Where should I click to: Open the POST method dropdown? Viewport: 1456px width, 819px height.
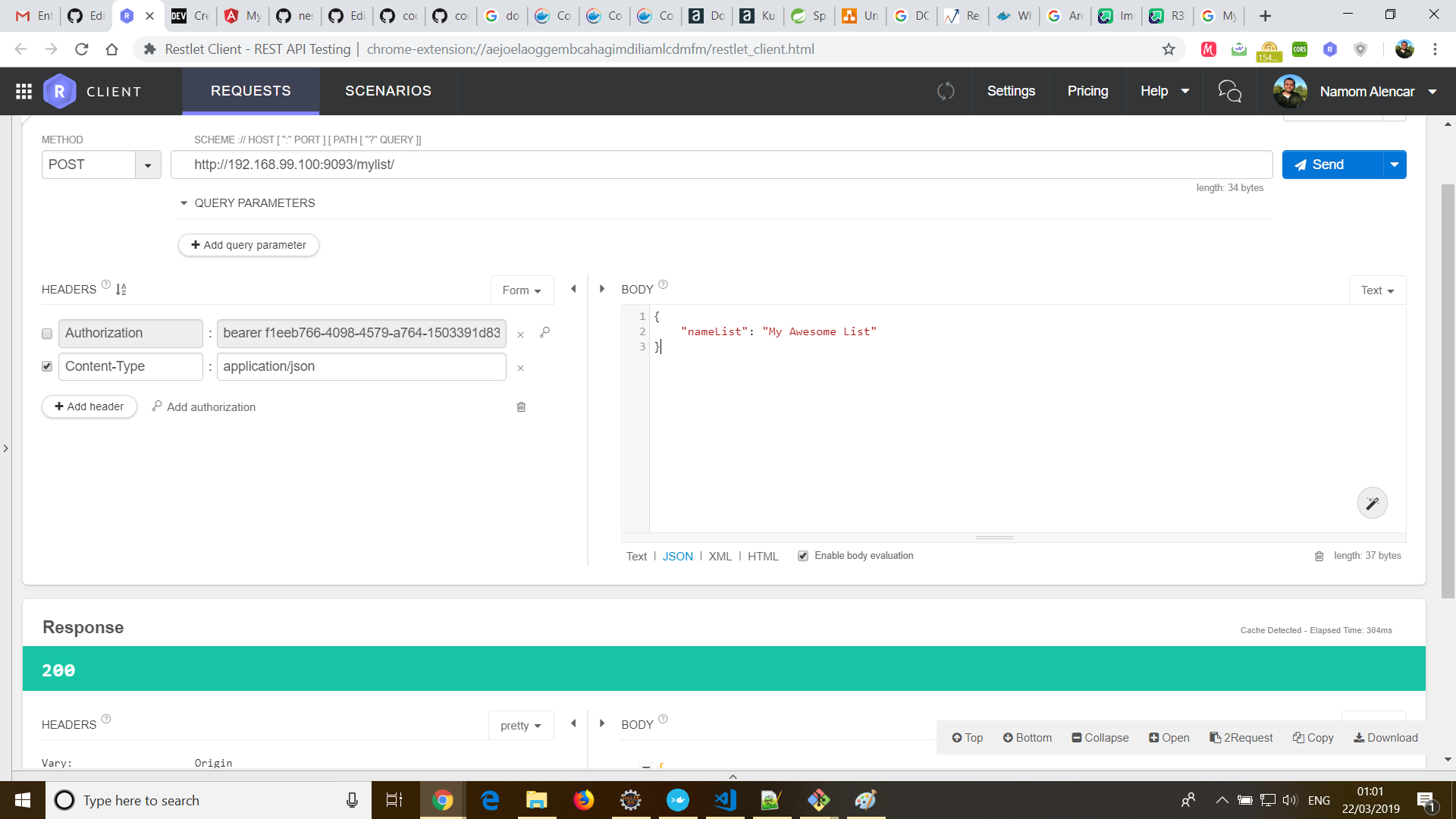148,165
